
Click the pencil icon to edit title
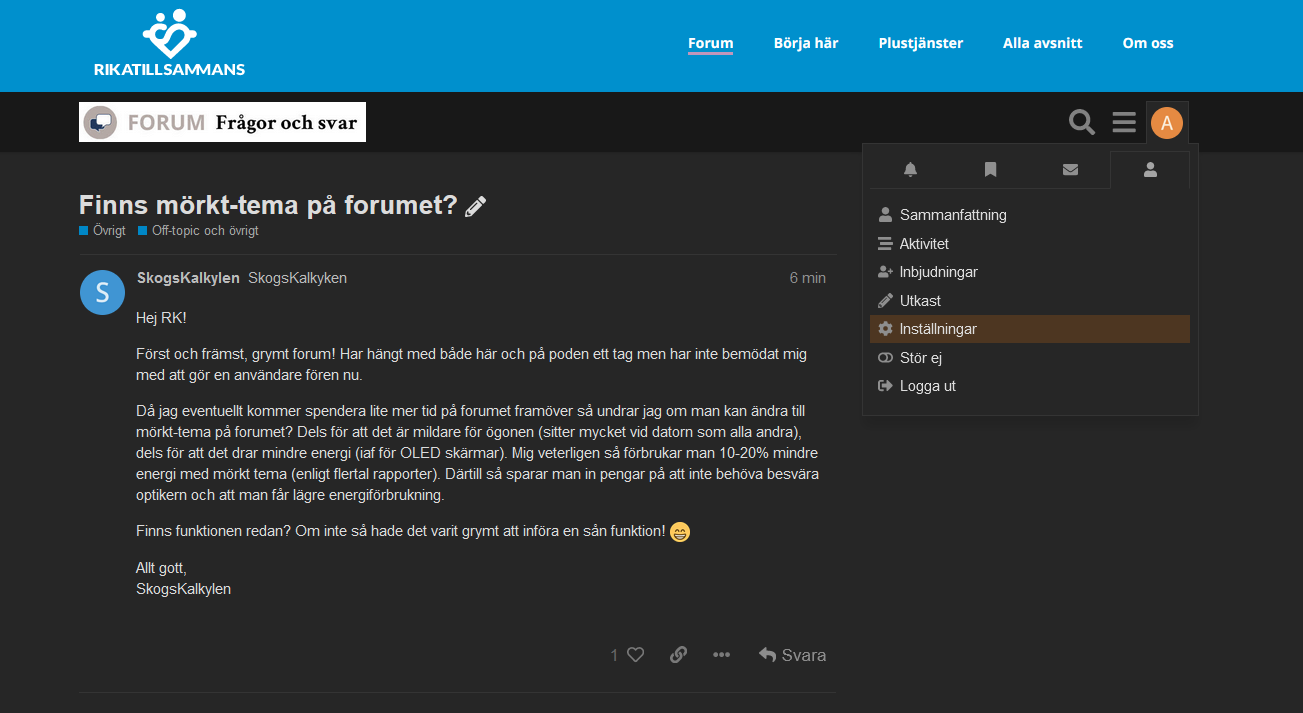(x=476, y=207)
